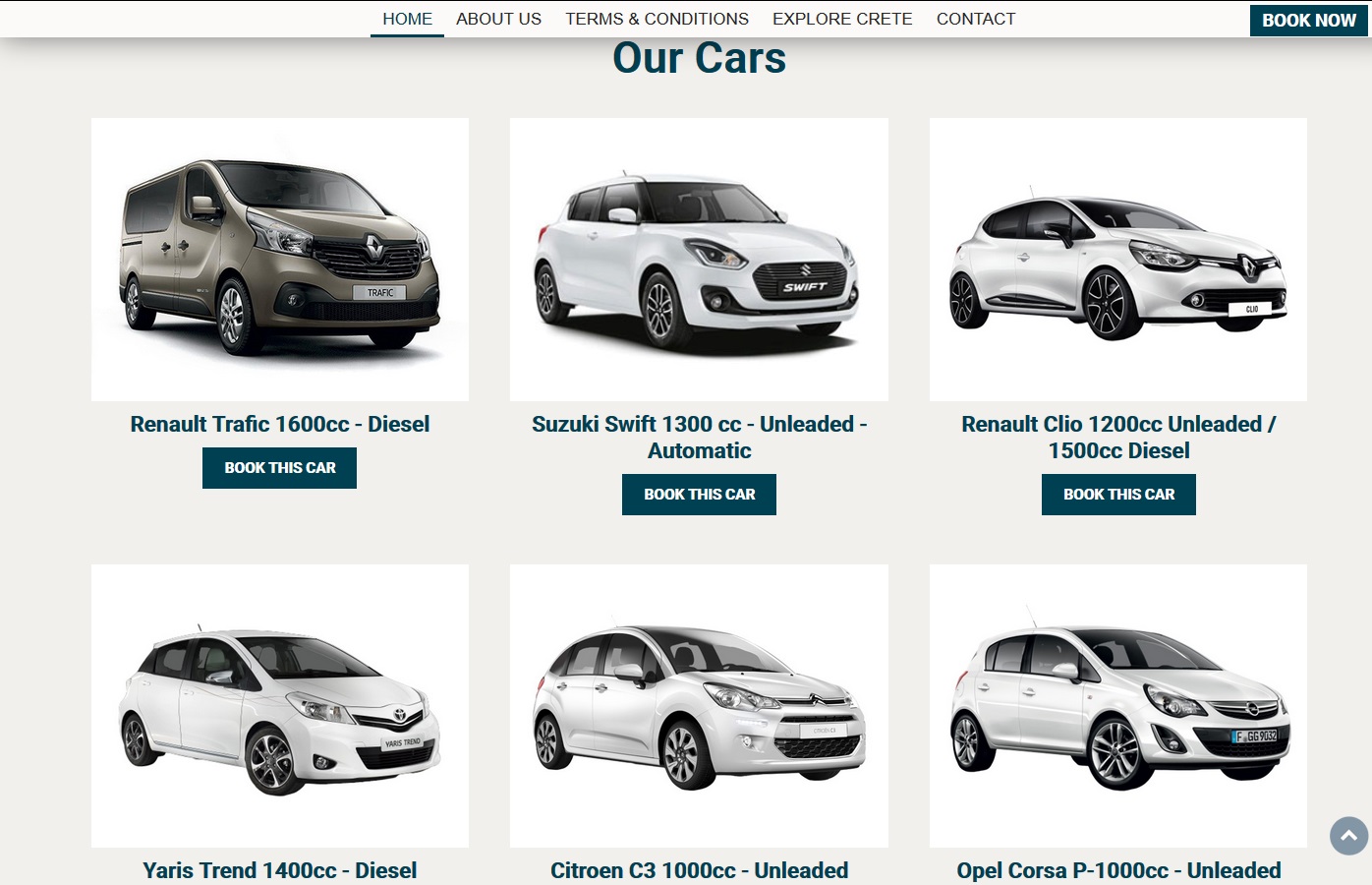Image resolution: width=1372 pixels, height=885 pixels.
Task: Open TERMS & CONDITIONS in navigation
Action: [x=657, y=19]
